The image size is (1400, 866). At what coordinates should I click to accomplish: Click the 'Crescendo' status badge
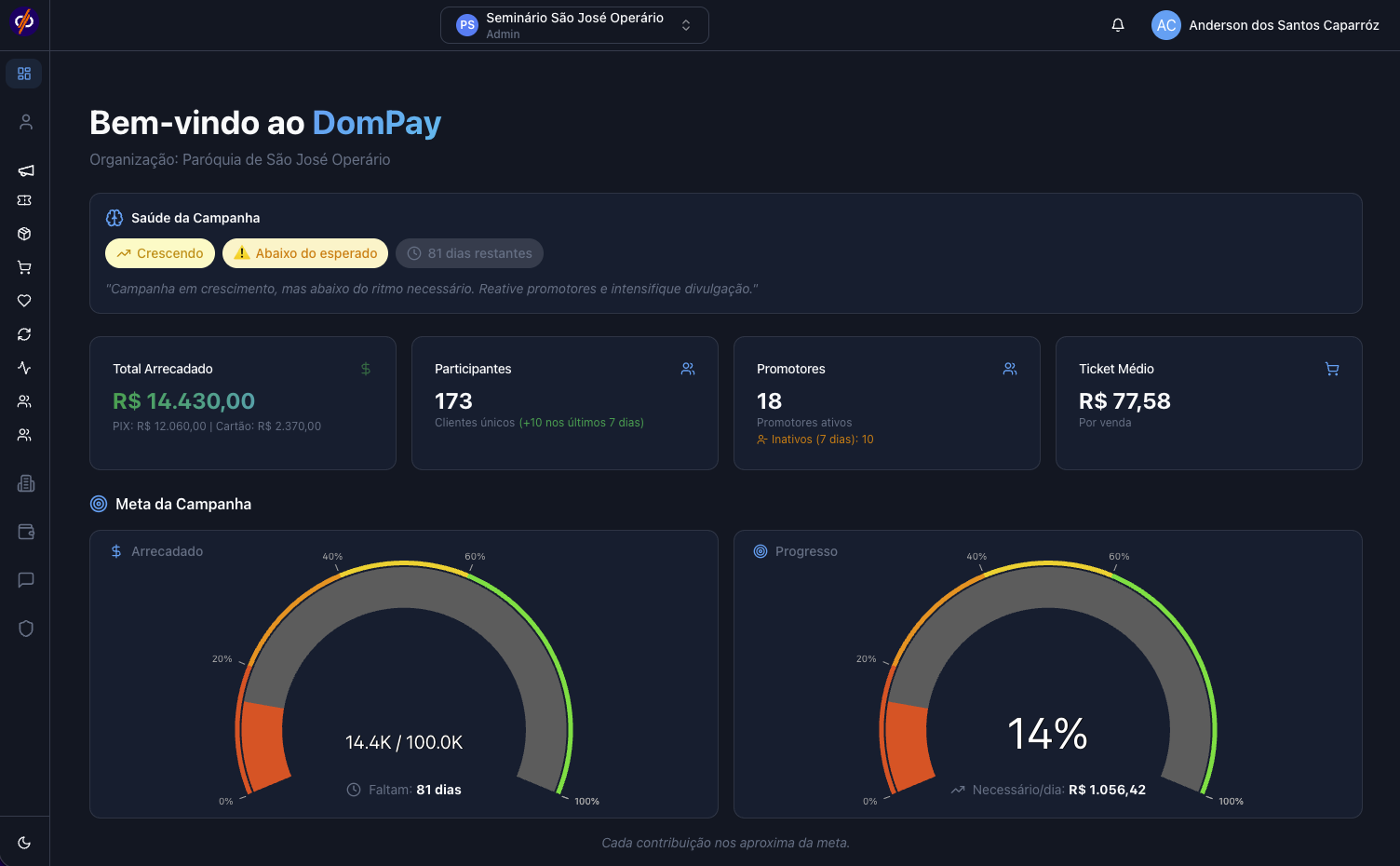160,253
